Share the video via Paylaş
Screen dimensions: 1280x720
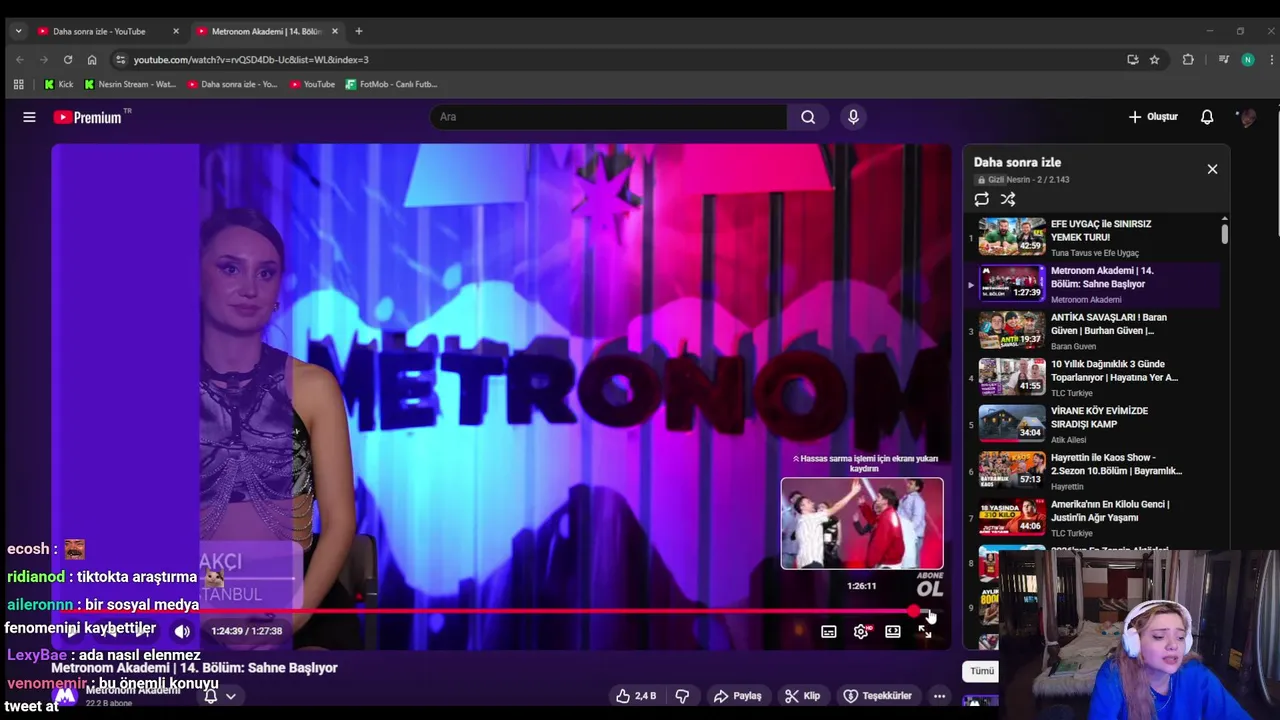point(738,696)
